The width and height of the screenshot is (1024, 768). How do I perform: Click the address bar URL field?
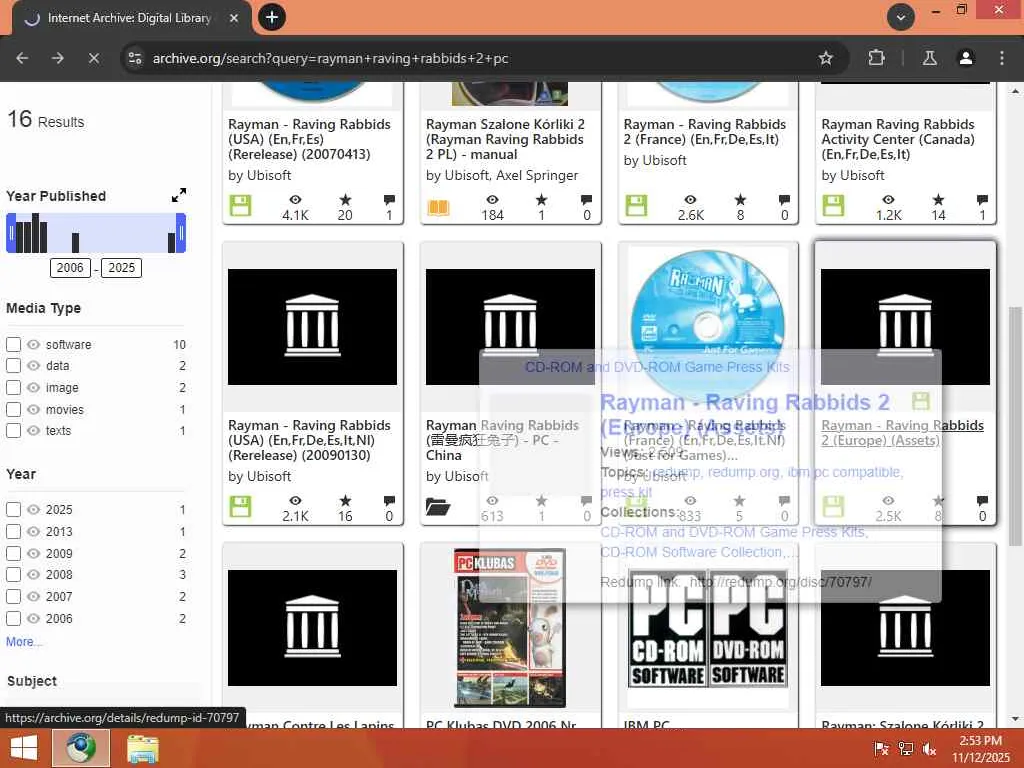point(330,58)
